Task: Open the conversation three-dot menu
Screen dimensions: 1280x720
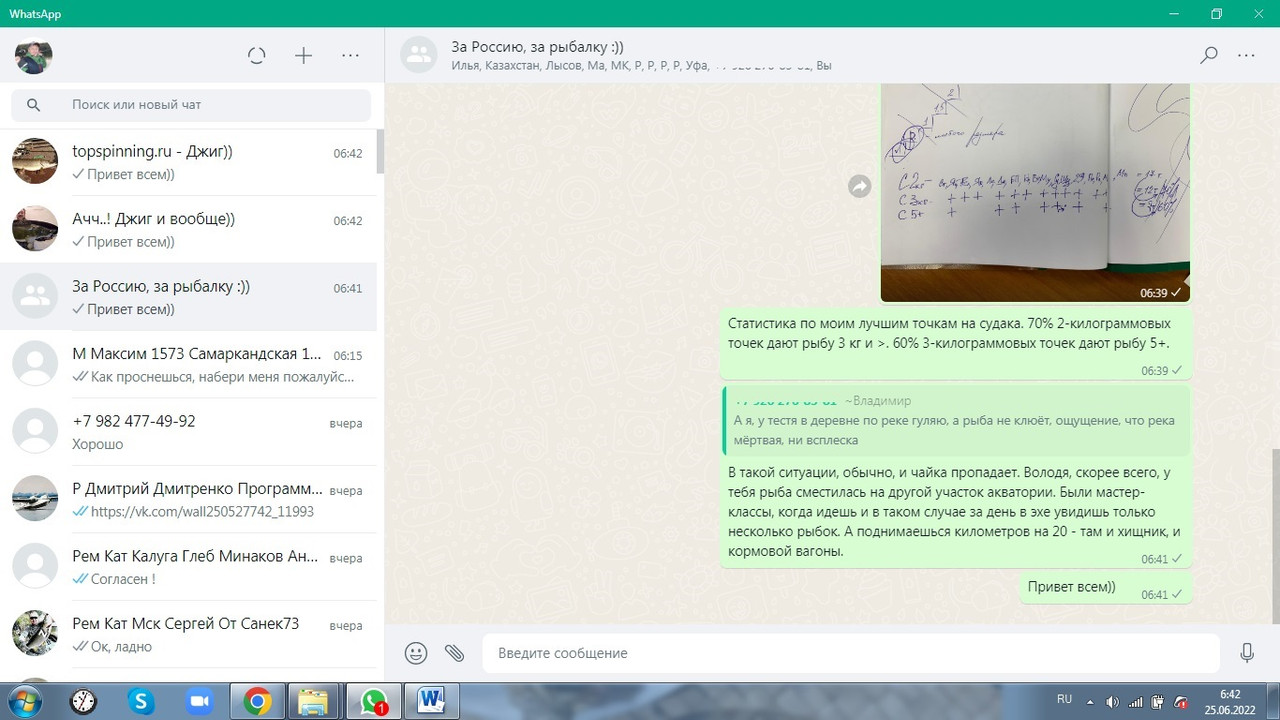Action: [1246, 56]
